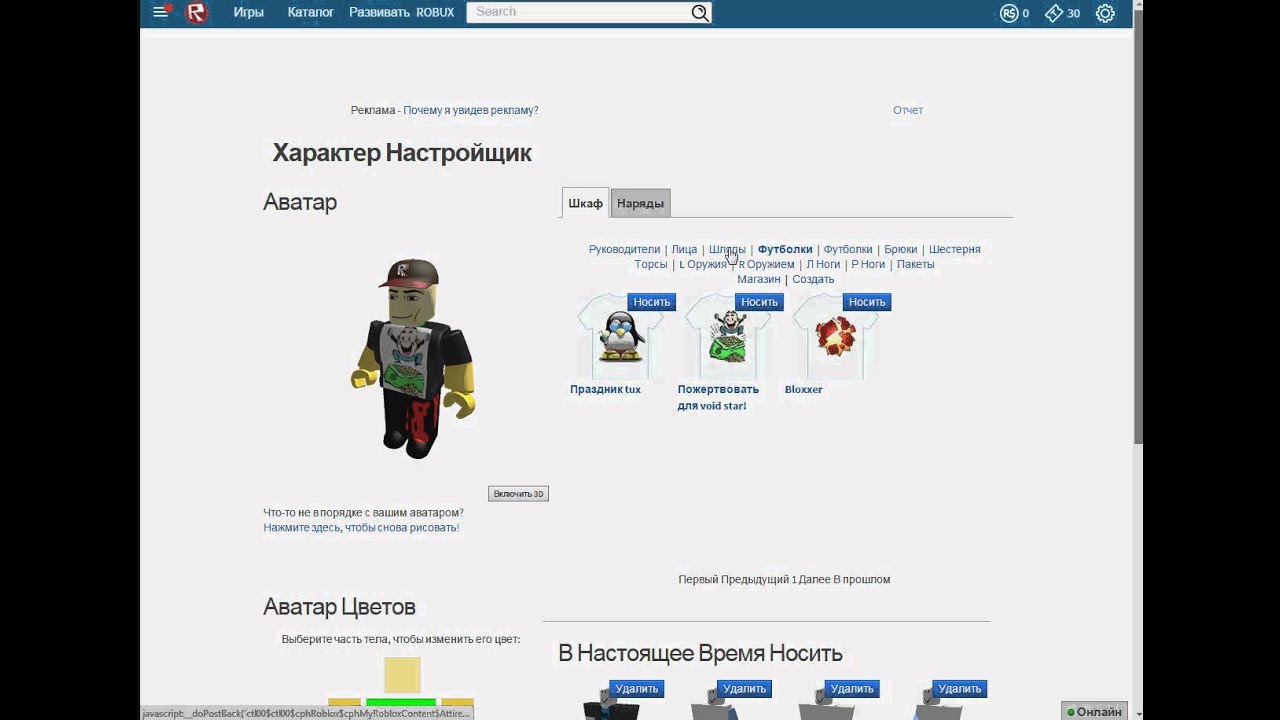Select the Шестерня category
1280x720 pixels.
(954, 249)
